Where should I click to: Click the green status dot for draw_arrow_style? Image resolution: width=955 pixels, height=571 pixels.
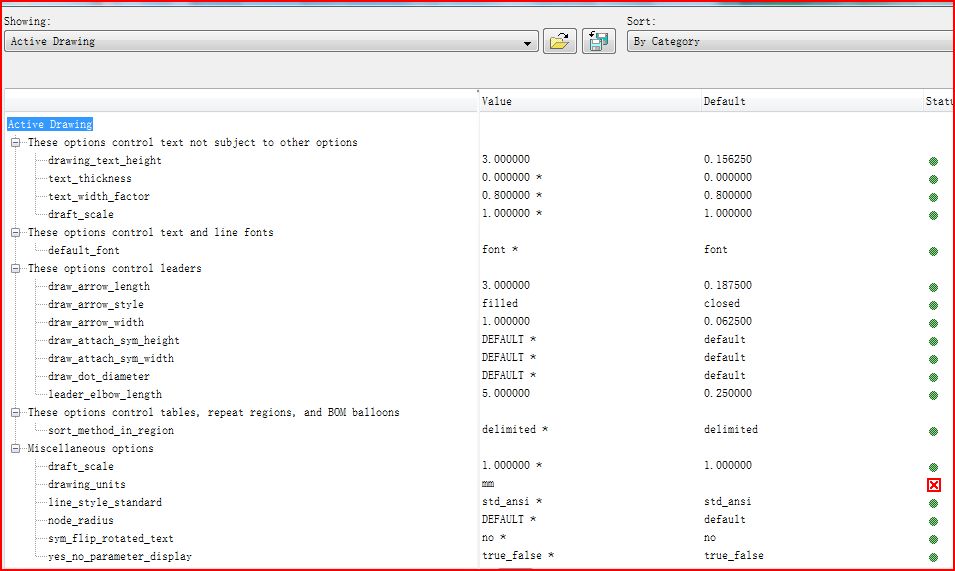tap(934, 306)
